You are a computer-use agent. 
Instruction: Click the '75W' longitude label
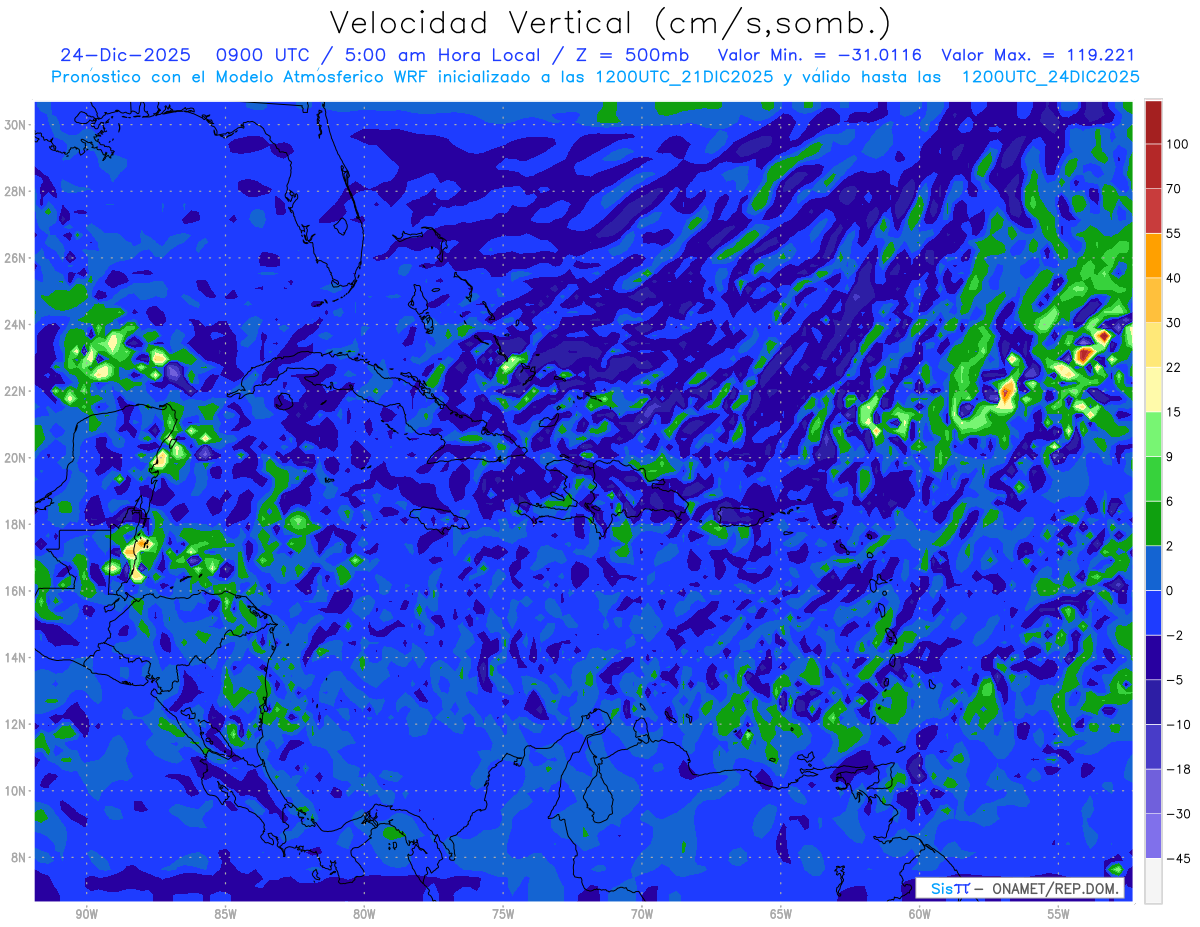pos(503,914)
